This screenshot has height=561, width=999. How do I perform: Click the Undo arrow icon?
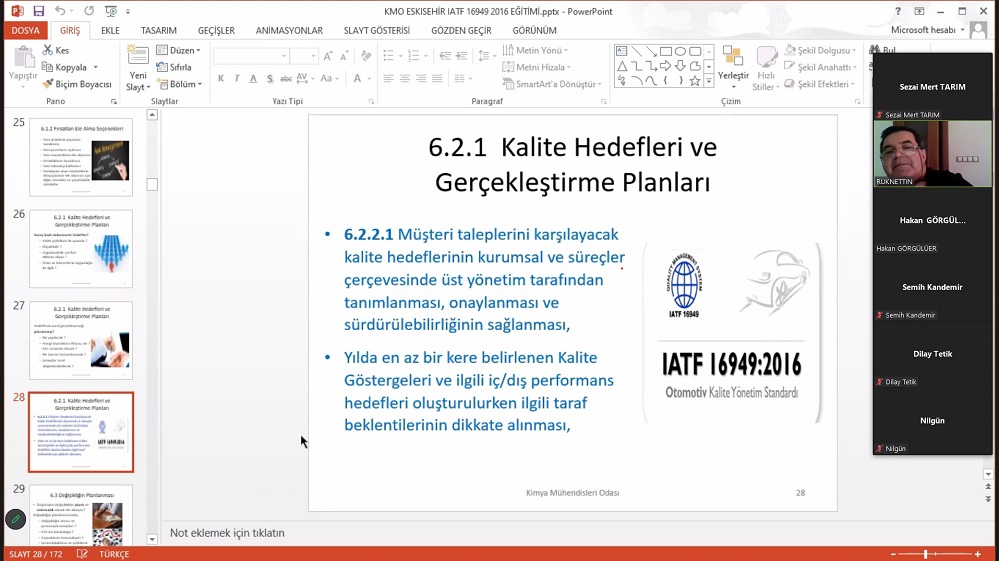click(x=60, y=11)
